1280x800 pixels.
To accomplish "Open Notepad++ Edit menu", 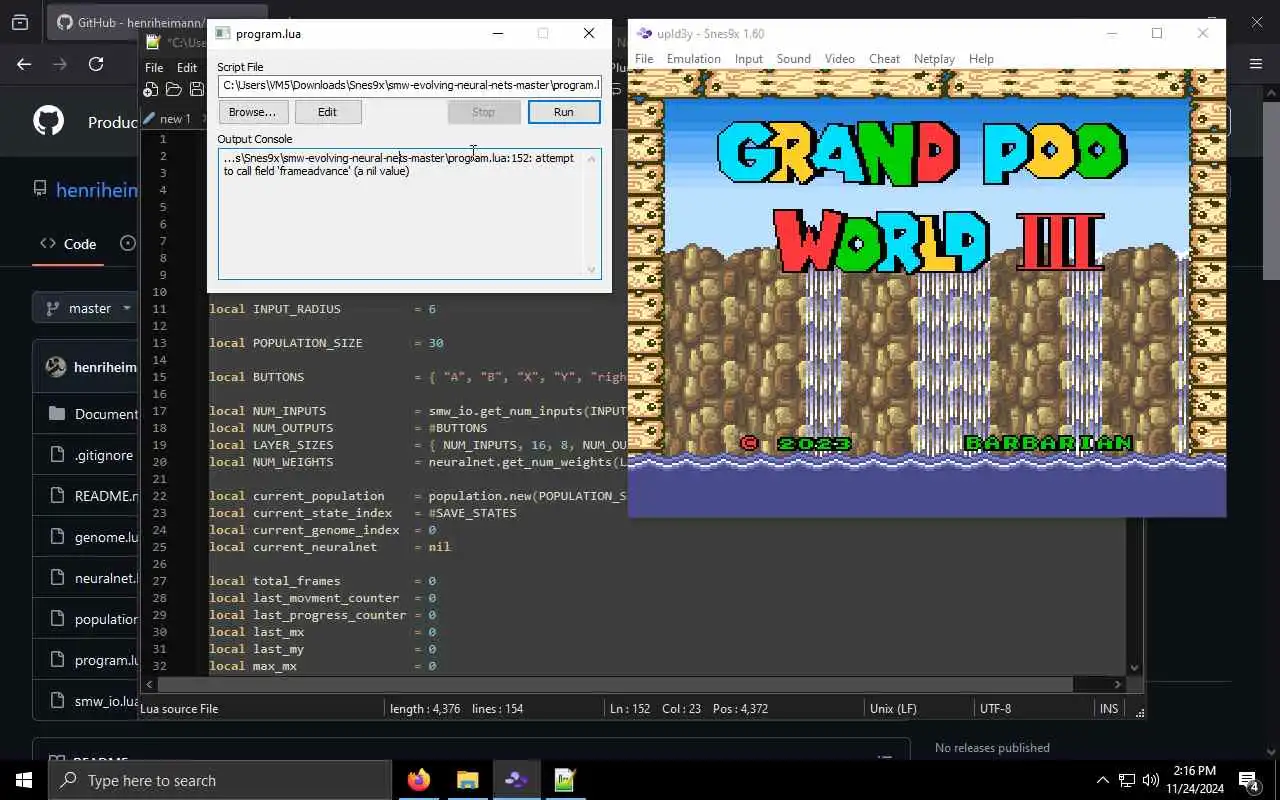I will coord(187,68).
